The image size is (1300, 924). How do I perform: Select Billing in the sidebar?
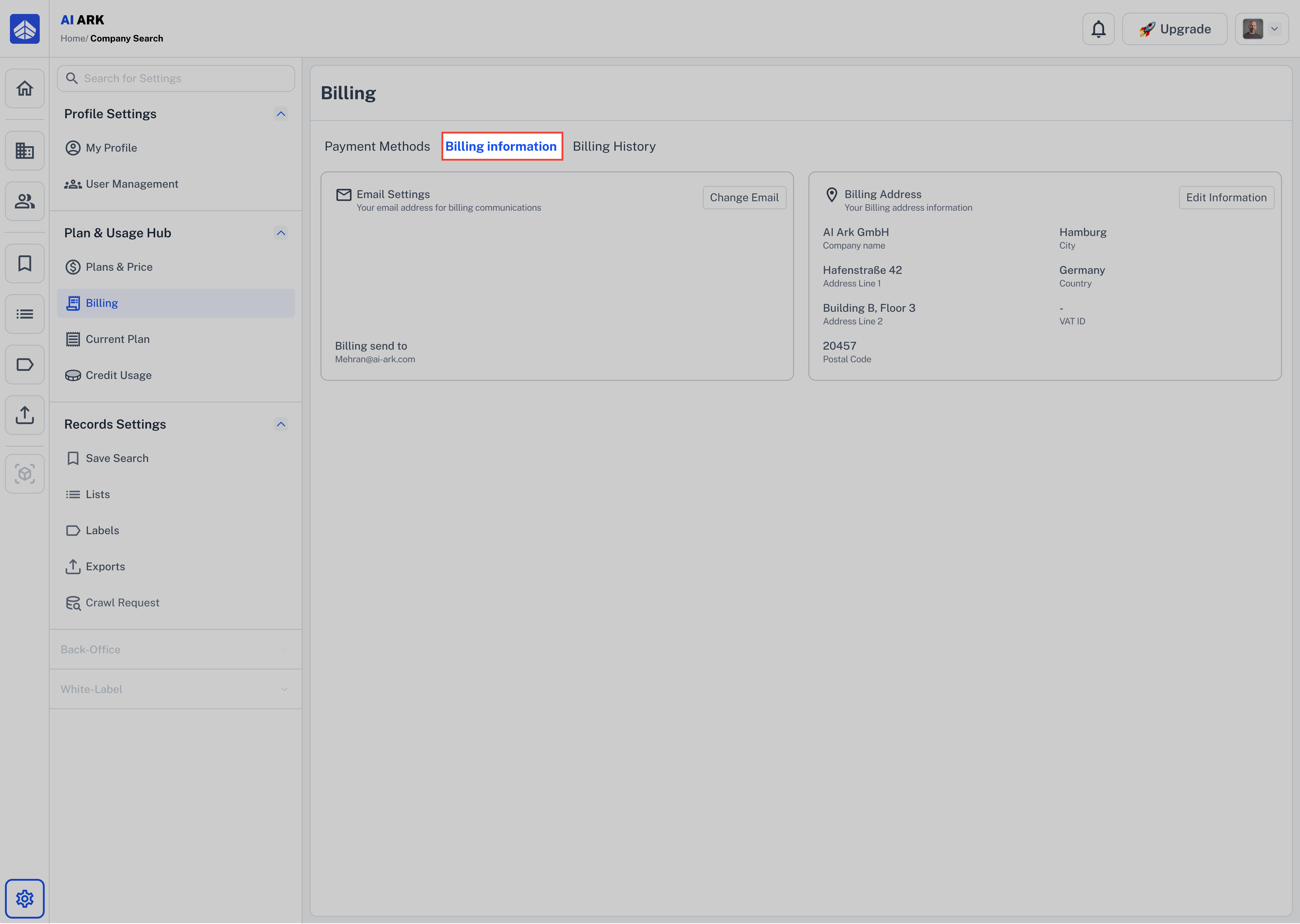pos(176,303)
